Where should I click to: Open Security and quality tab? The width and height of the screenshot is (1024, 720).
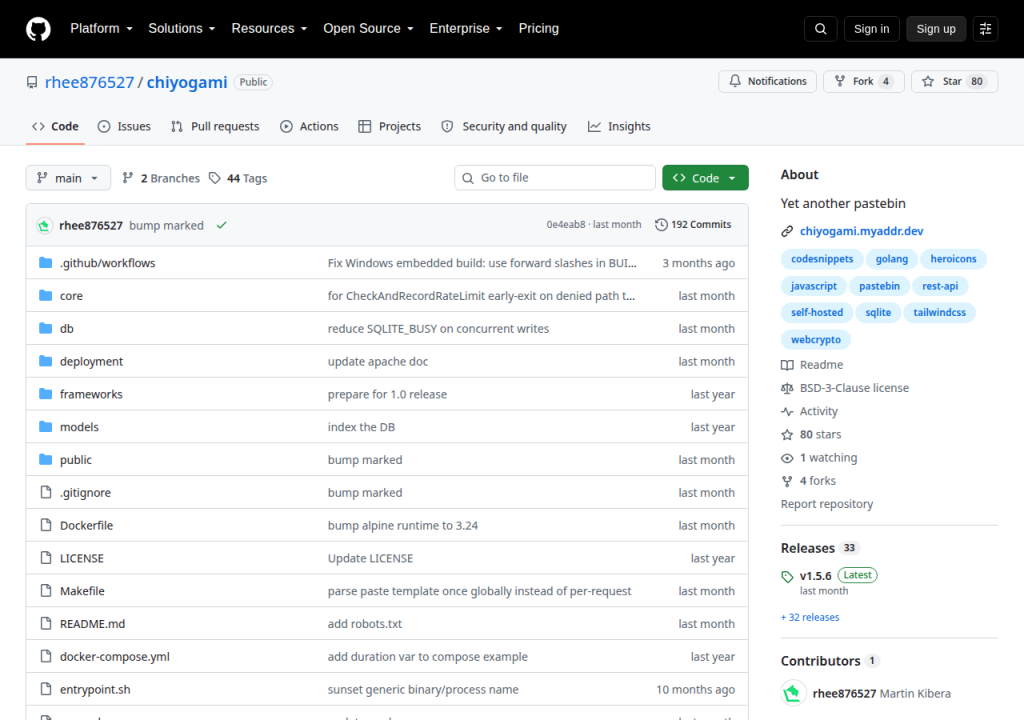504,127
